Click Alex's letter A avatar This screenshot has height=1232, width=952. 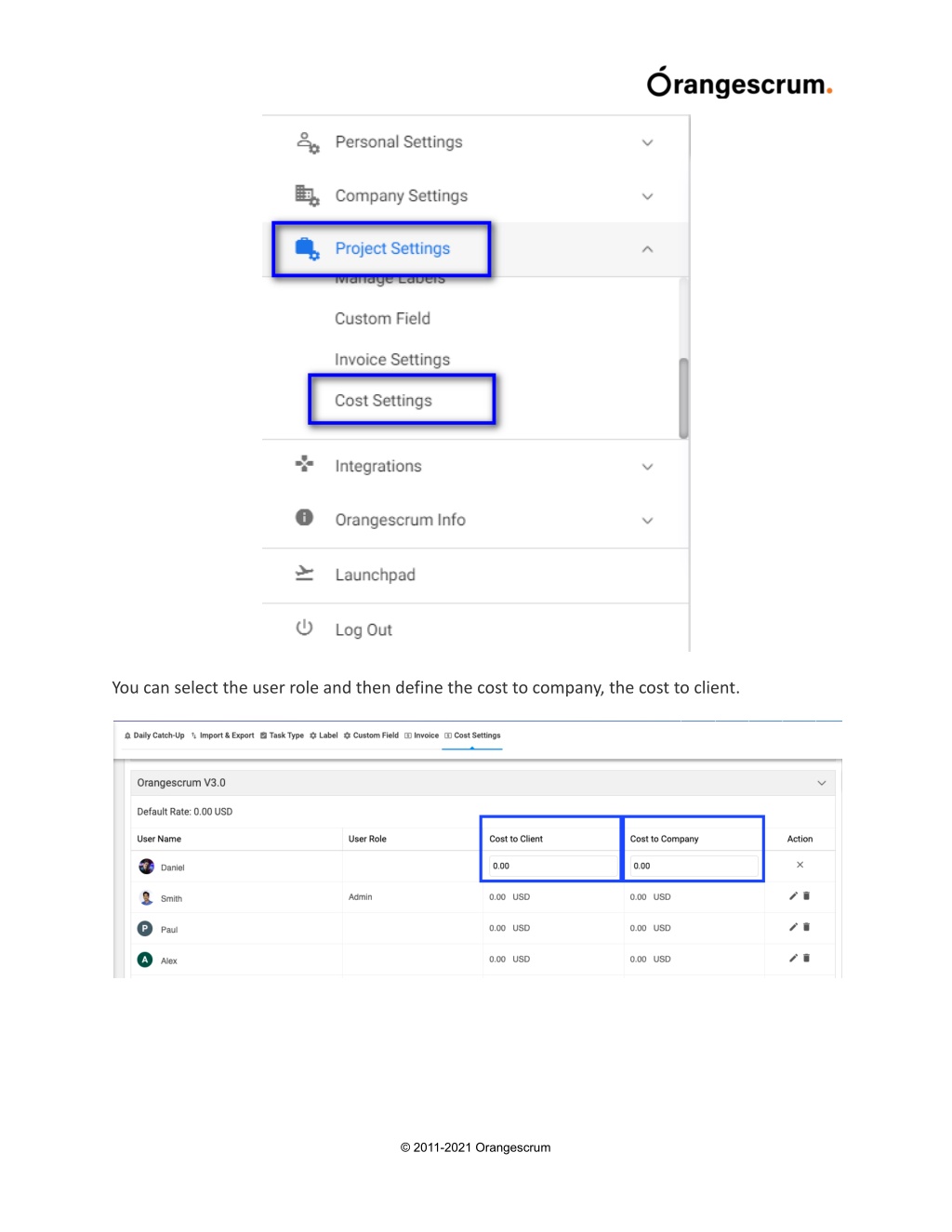click(x=145, y=960)
